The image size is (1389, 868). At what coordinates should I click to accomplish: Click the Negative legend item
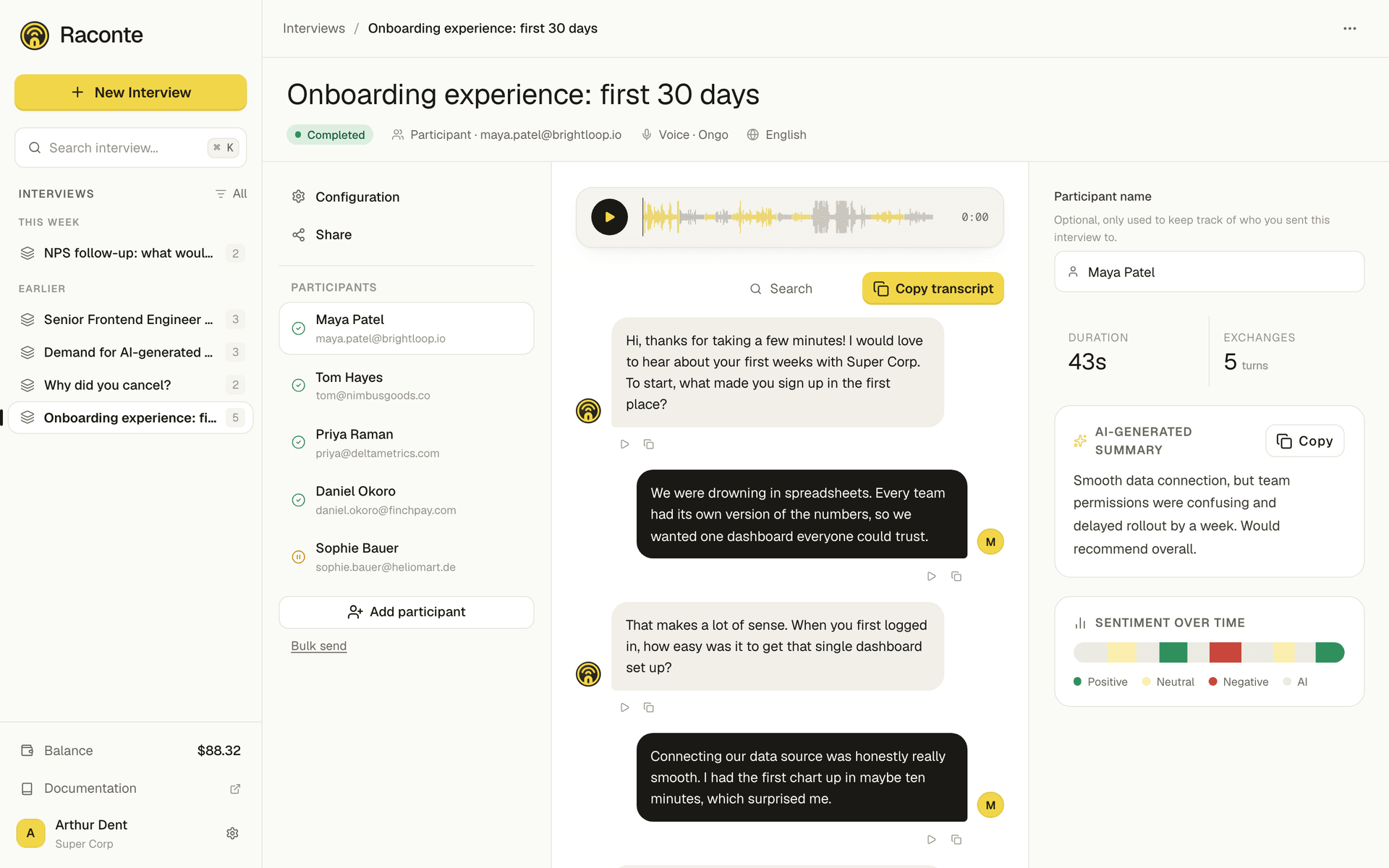(1239, 682)
